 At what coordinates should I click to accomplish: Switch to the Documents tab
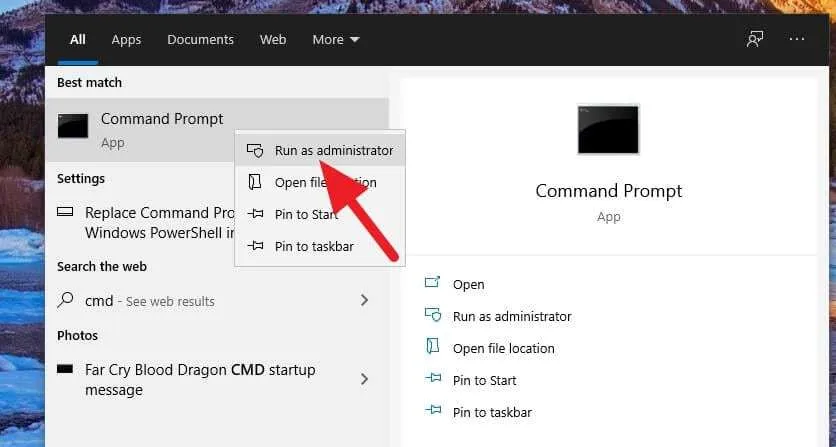200,39
